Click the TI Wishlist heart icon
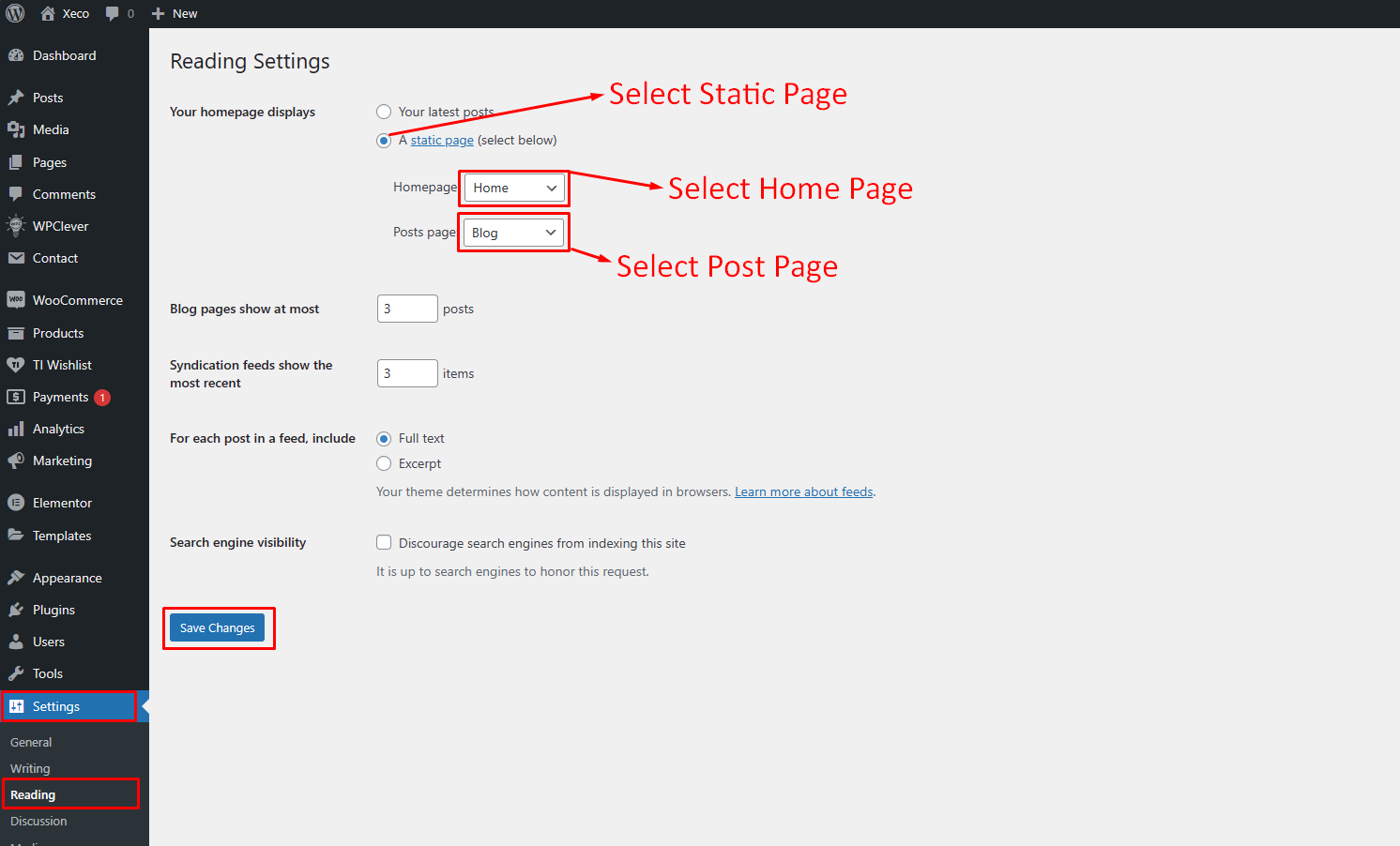This screenshot has height=846, width=1400. (16, 365)
